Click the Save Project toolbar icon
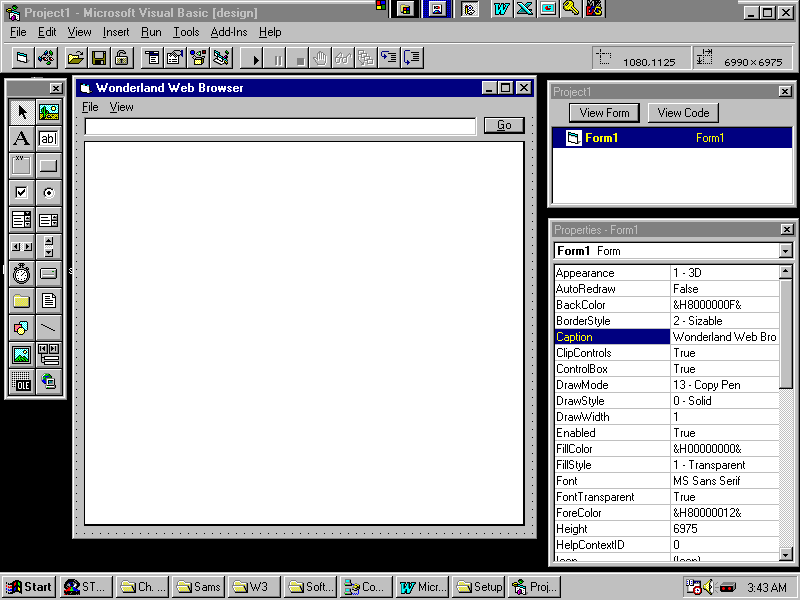The width and height of the screenshot is (800, 600). pyautogui.click(x=99, y=58)
